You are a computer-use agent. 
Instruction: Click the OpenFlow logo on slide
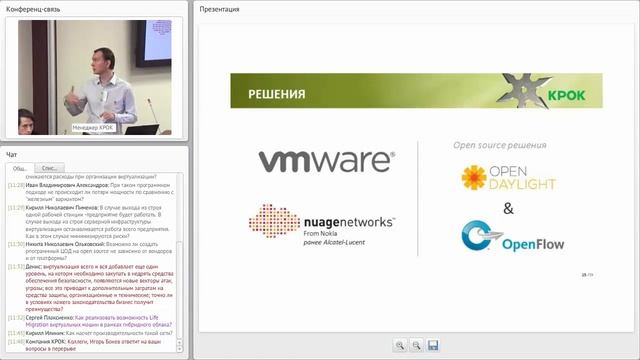[513, 236]
